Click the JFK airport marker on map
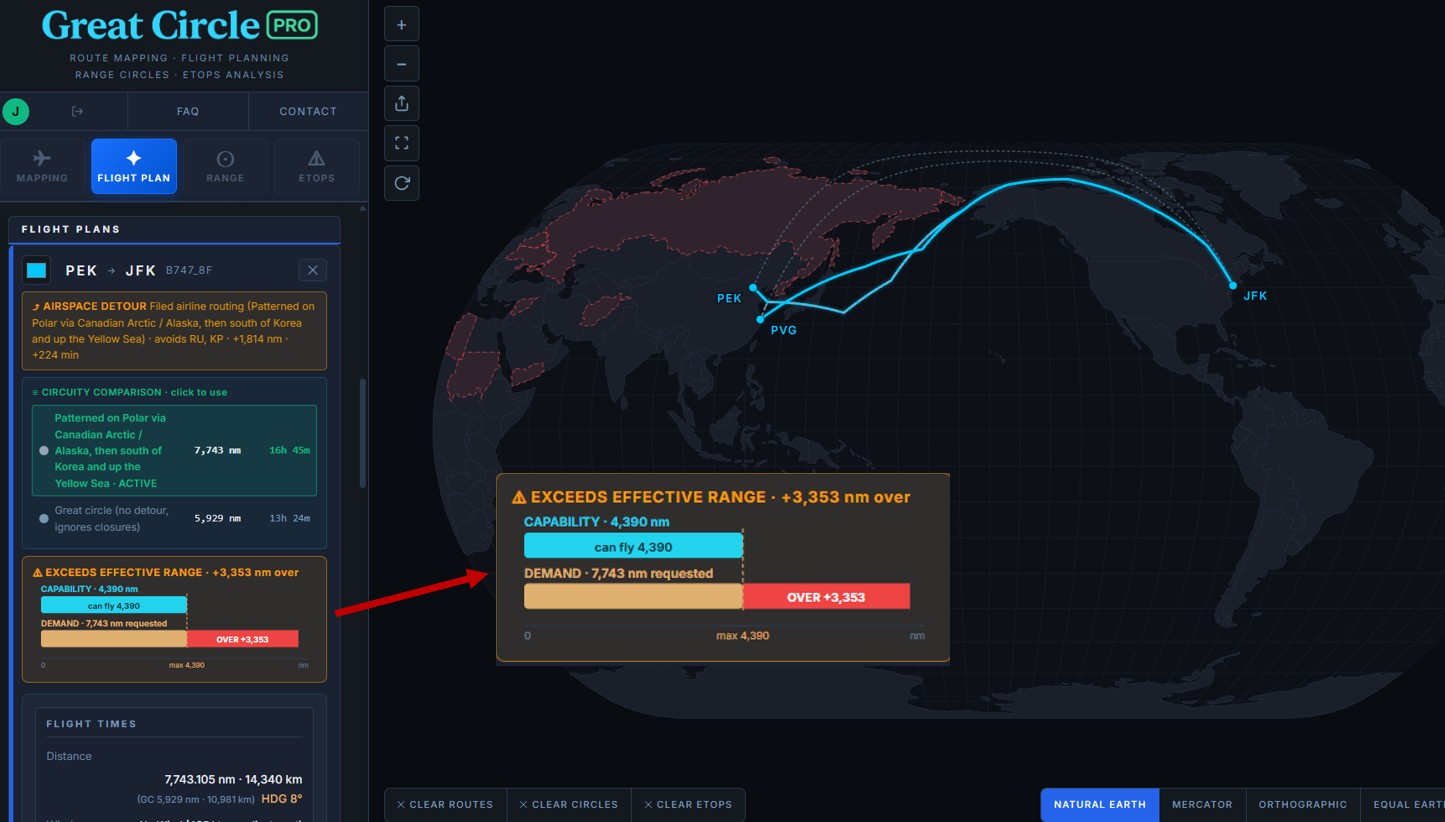1445x822 pixels. click(1233, 285)
